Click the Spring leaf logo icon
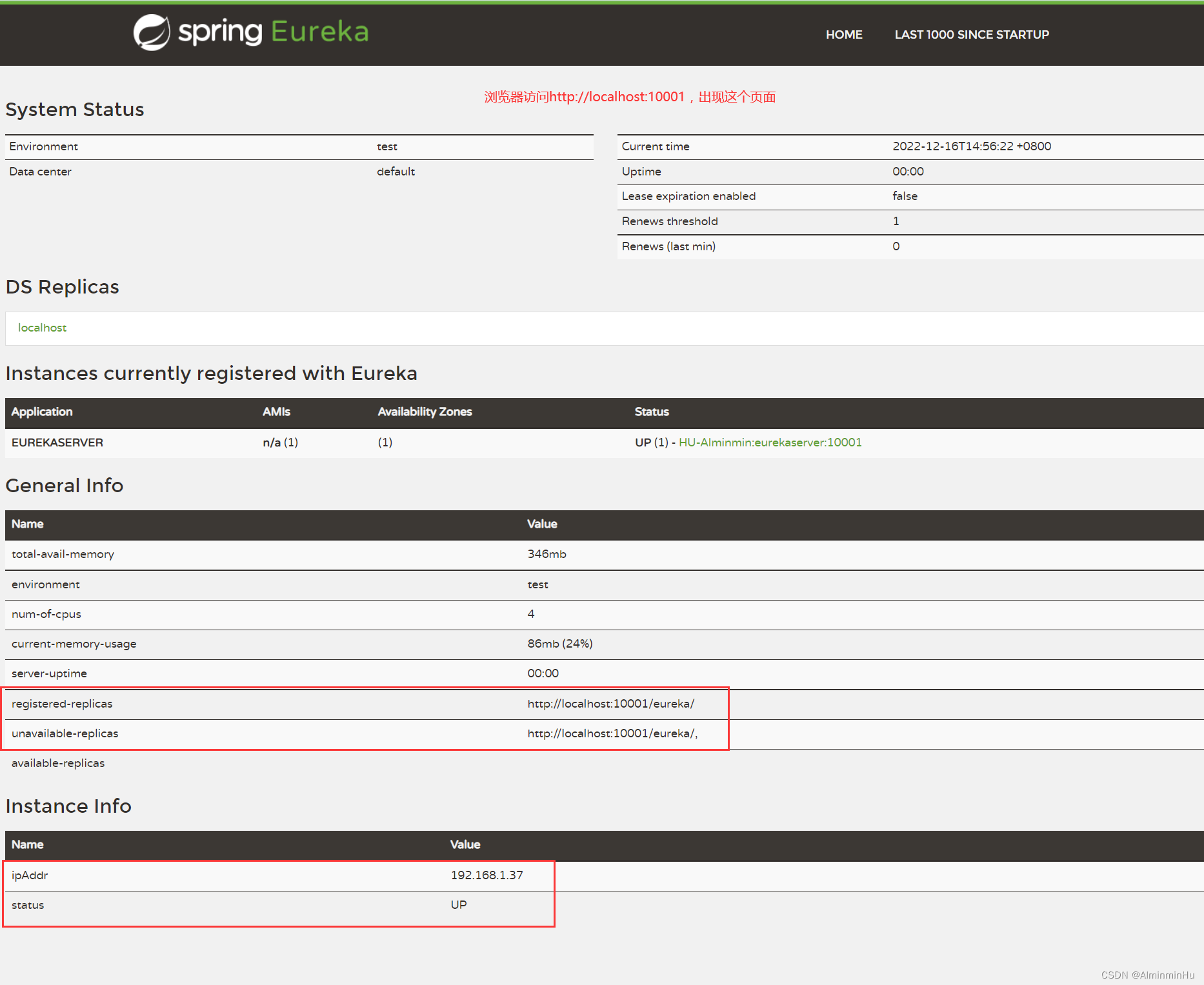 click(x=152, y=32)
